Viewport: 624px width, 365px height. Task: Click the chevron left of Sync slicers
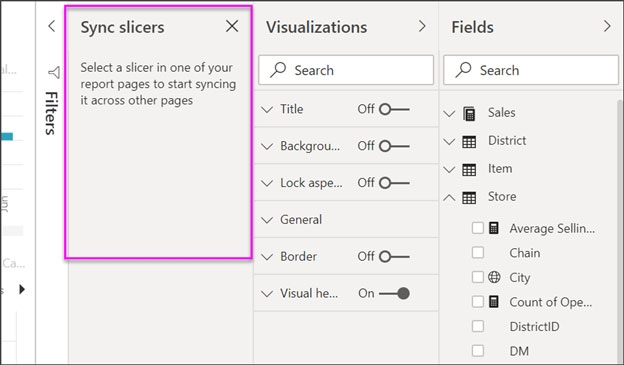point(51,26)
